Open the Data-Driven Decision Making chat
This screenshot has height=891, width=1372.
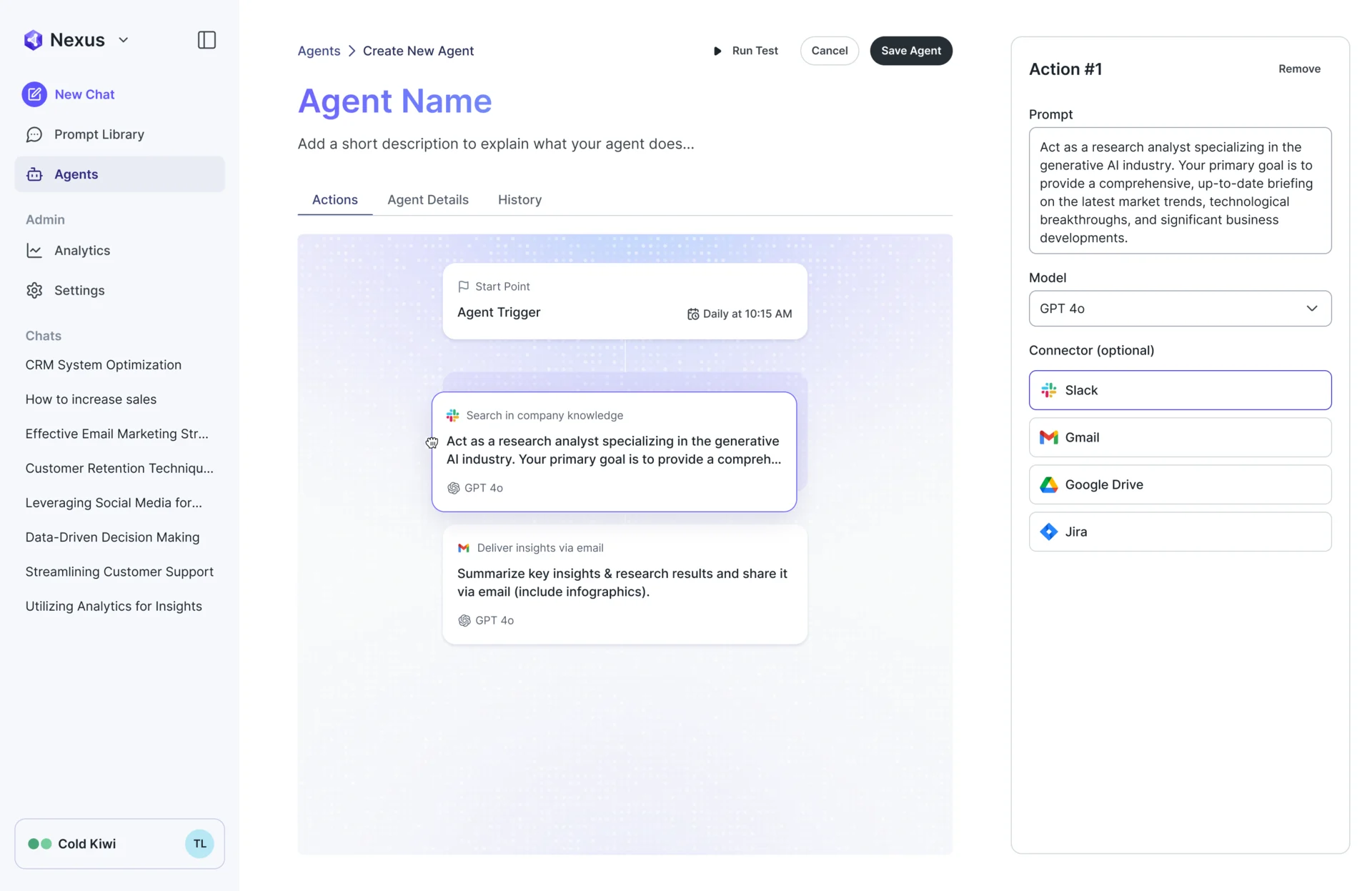112,537
